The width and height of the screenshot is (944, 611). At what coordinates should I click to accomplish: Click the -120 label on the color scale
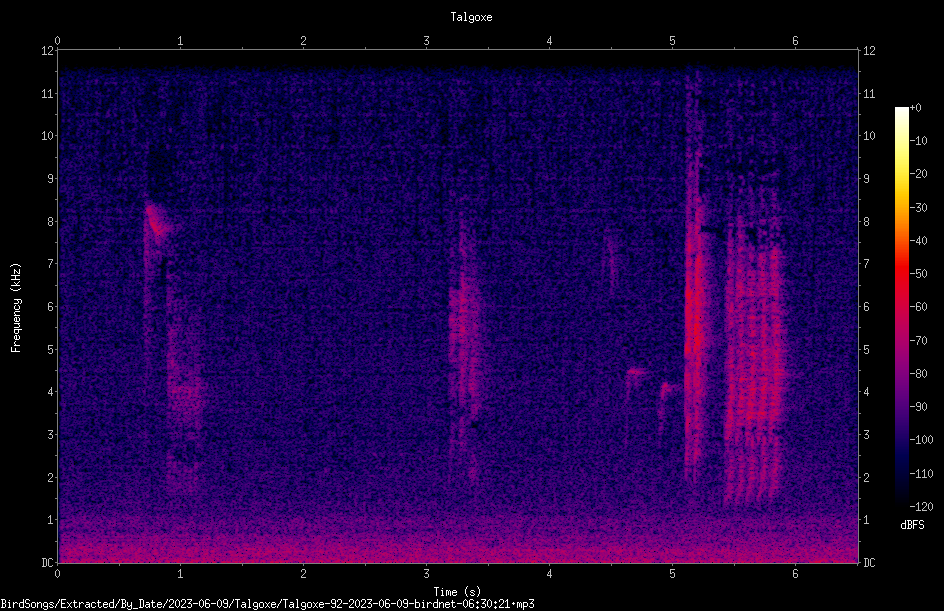[921, 507]
